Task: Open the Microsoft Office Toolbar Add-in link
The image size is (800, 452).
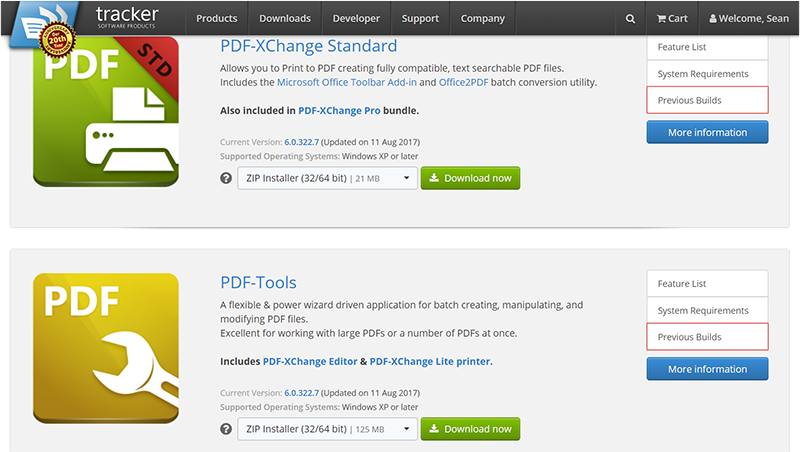Action: 347,82
